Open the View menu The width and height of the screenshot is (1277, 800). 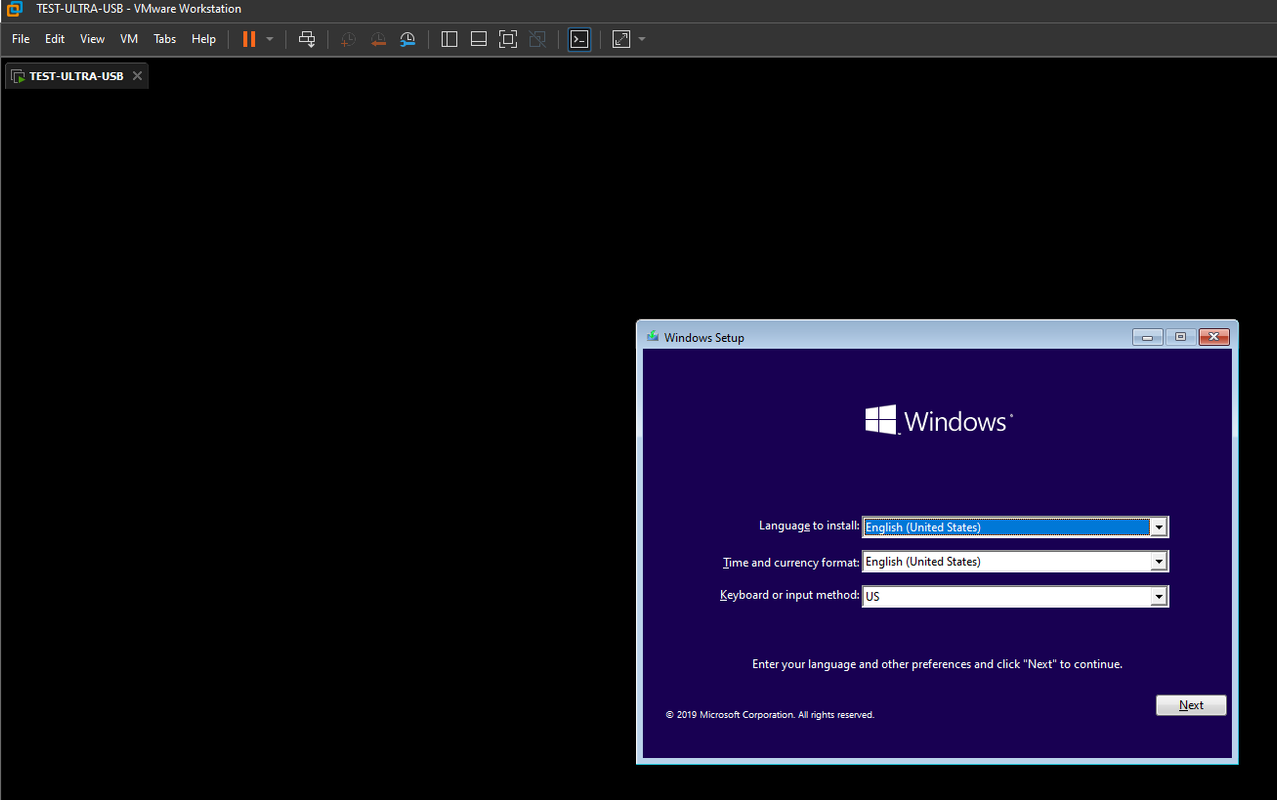click(92, 39)
